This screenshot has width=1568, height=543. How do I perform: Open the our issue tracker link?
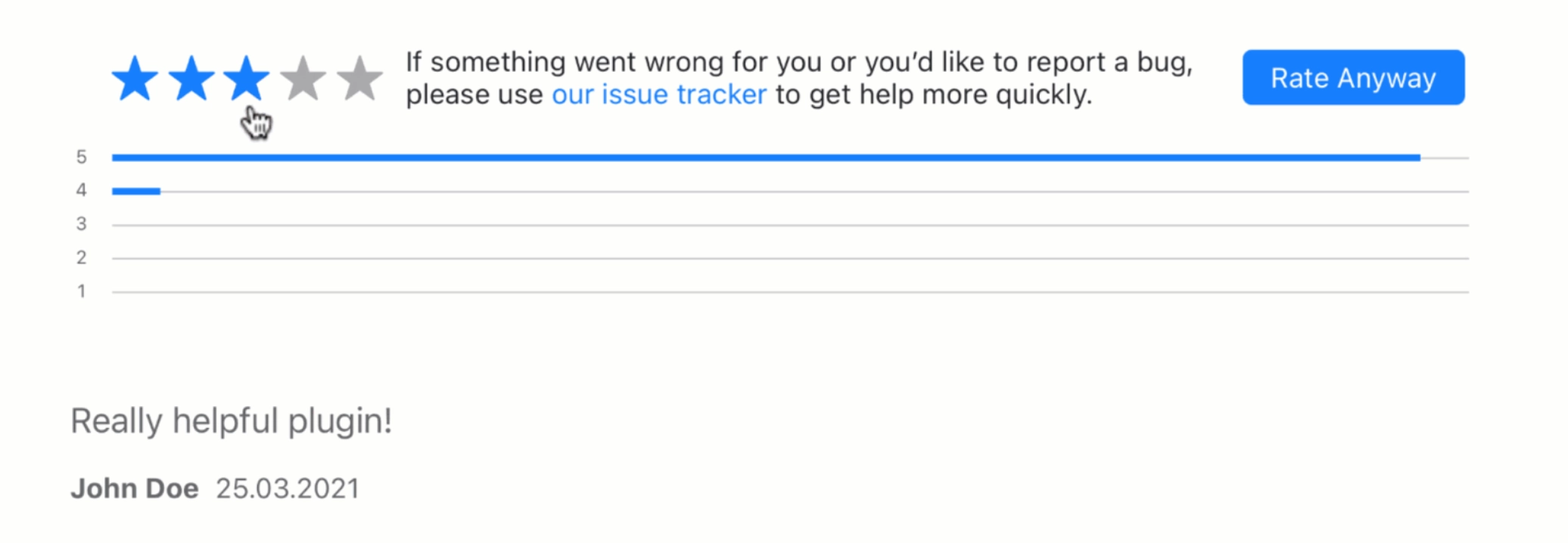(659, 95)
